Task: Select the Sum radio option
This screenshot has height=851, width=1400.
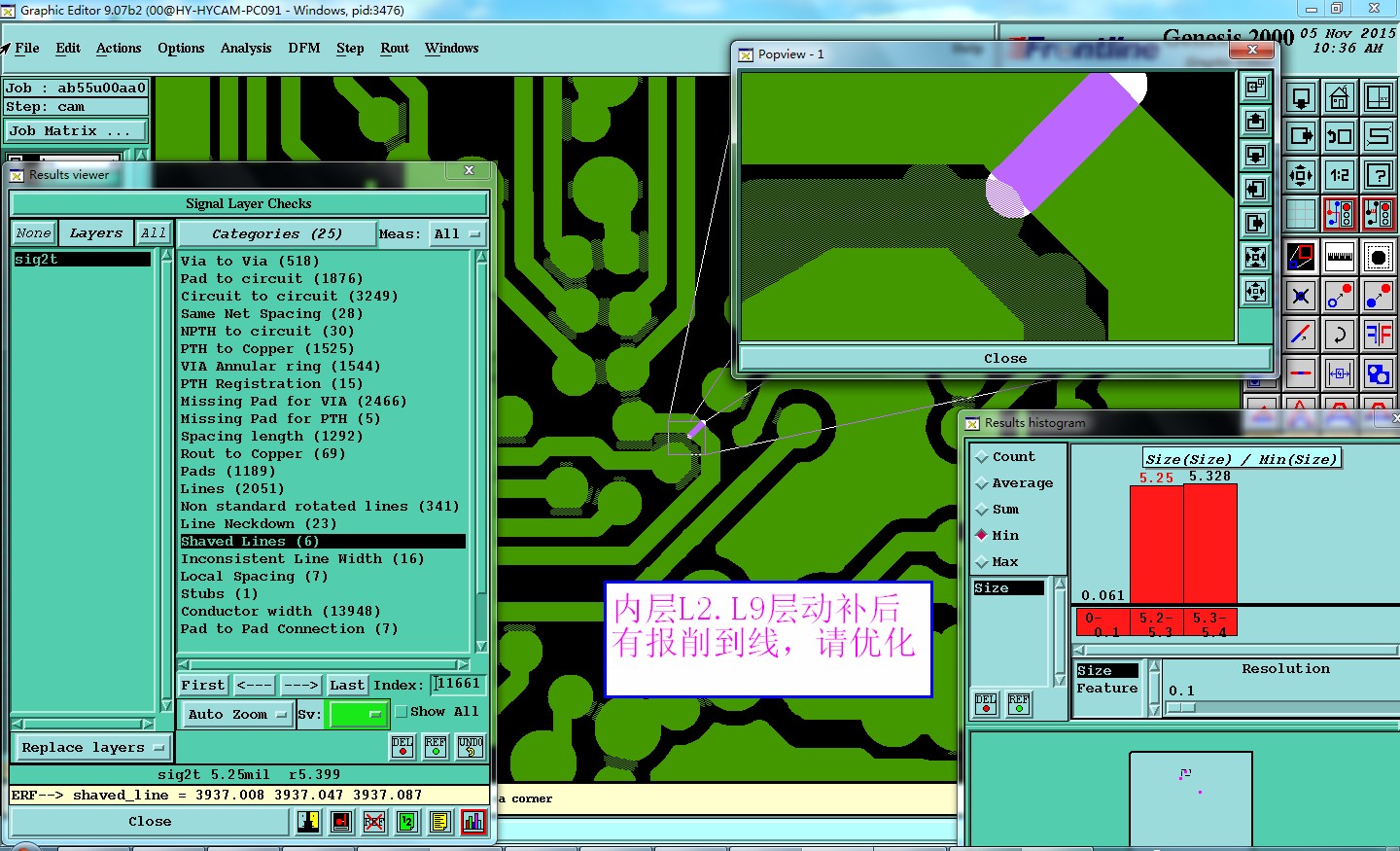Action: pos(982,510)
